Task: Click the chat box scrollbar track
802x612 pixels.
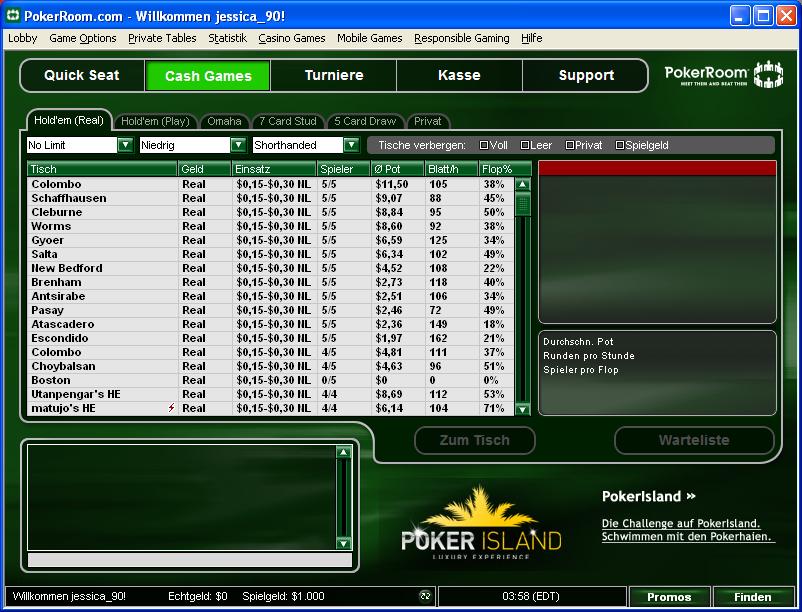Action: [x=343, y=498]
